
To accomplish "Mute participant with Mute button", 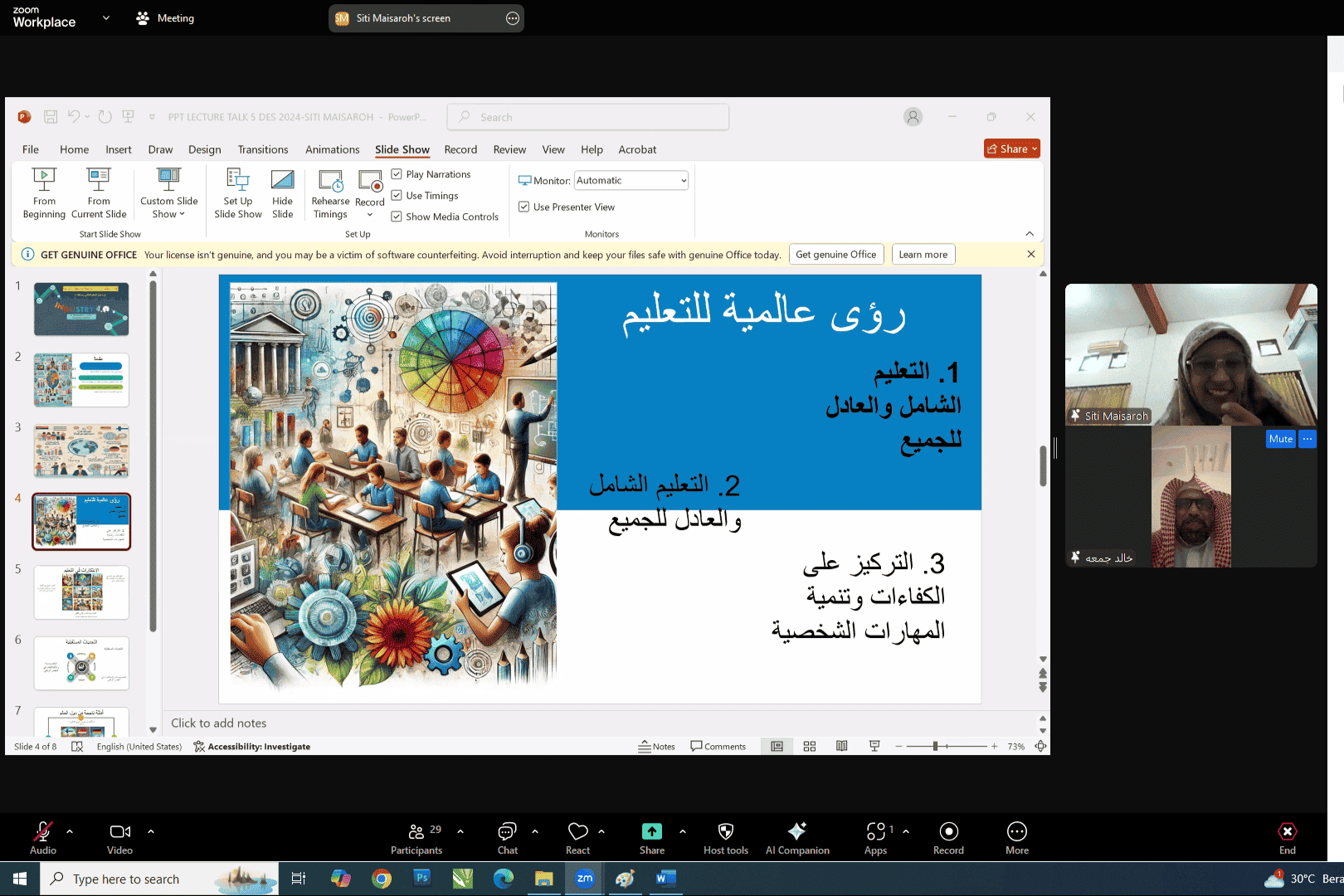I will click(1280, 439).
